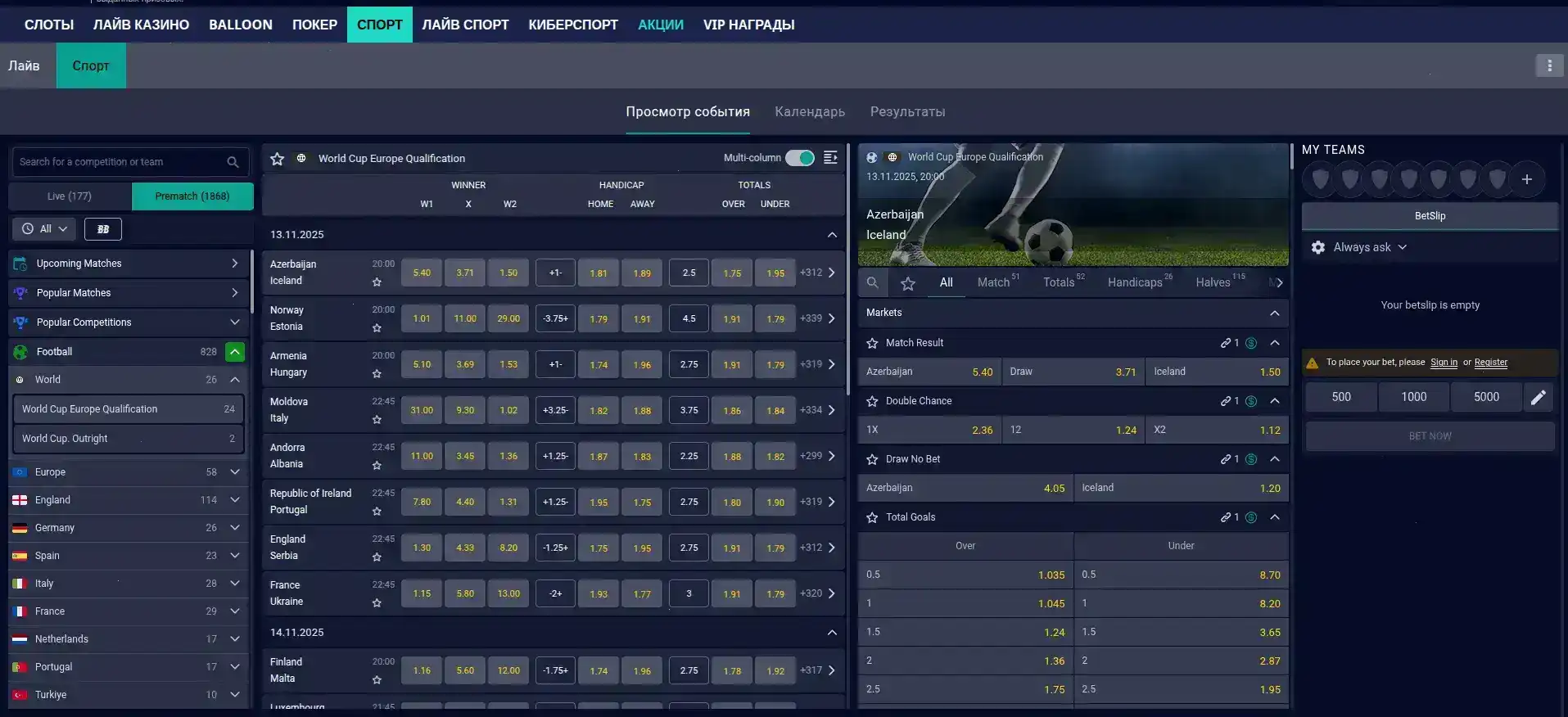Click the bet builder BB icon
The image size is (1568, 717).
pyautogui.click(x=103, y=229)
